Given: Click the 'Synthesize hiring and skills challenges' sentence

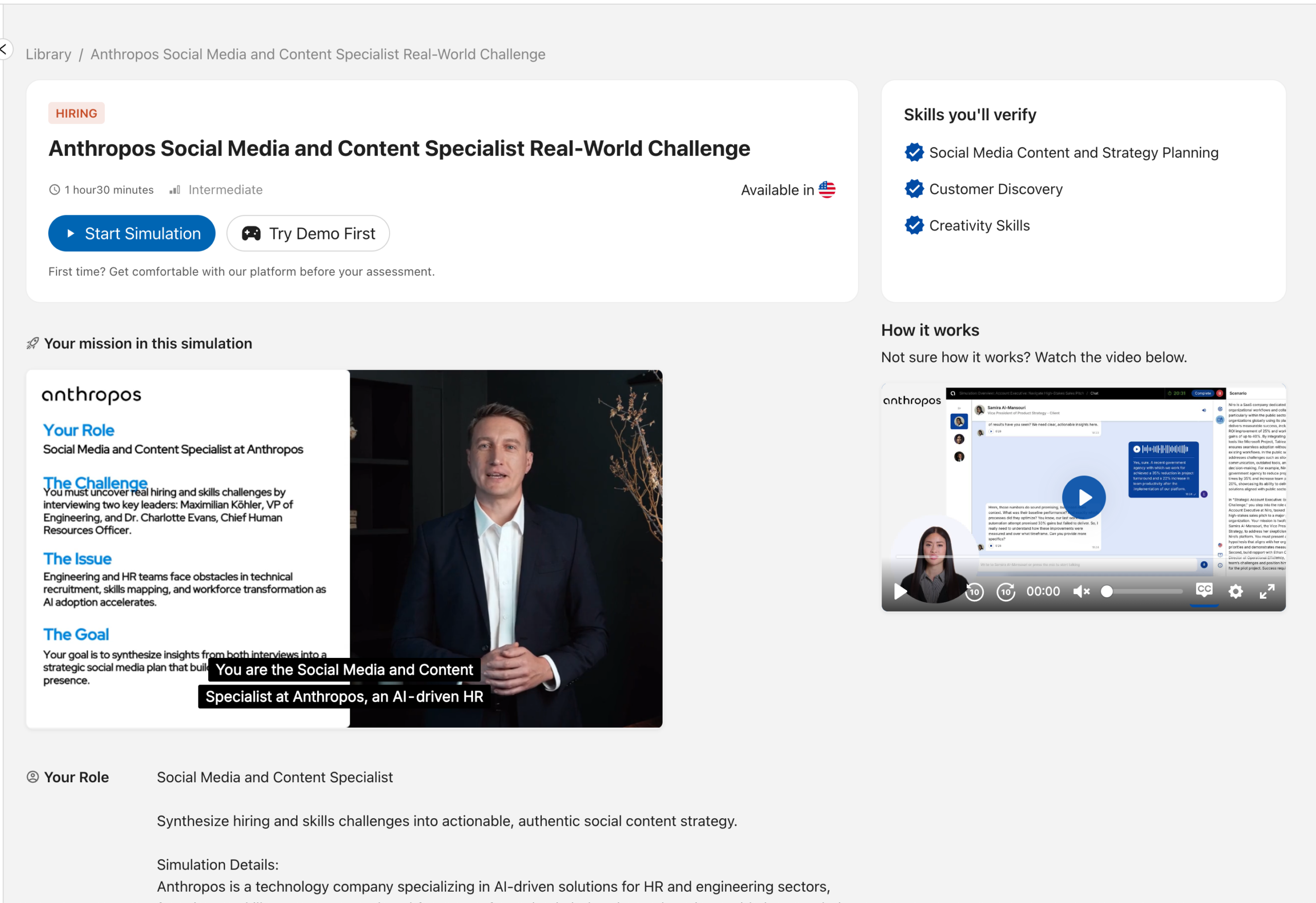Looking at the screenshot, I should pyautogui.click(x=447, y=821).
